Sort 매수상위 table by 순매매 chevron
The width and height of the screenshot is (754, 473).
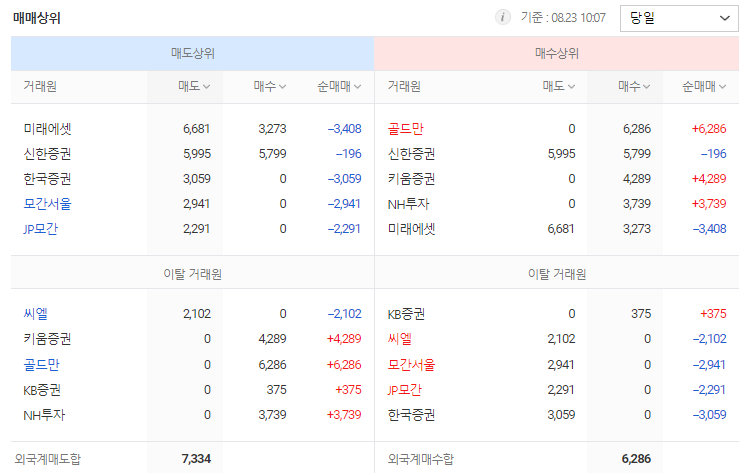[x=722, y=87]
